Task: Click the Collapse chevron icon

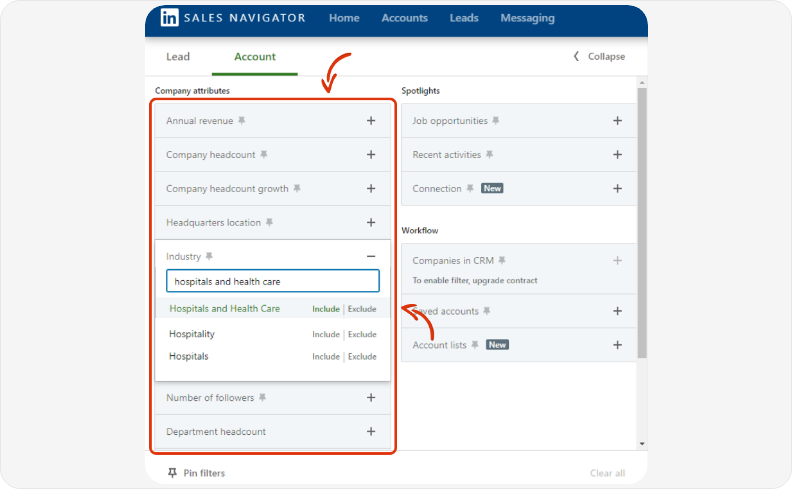Action: point(576,56)
